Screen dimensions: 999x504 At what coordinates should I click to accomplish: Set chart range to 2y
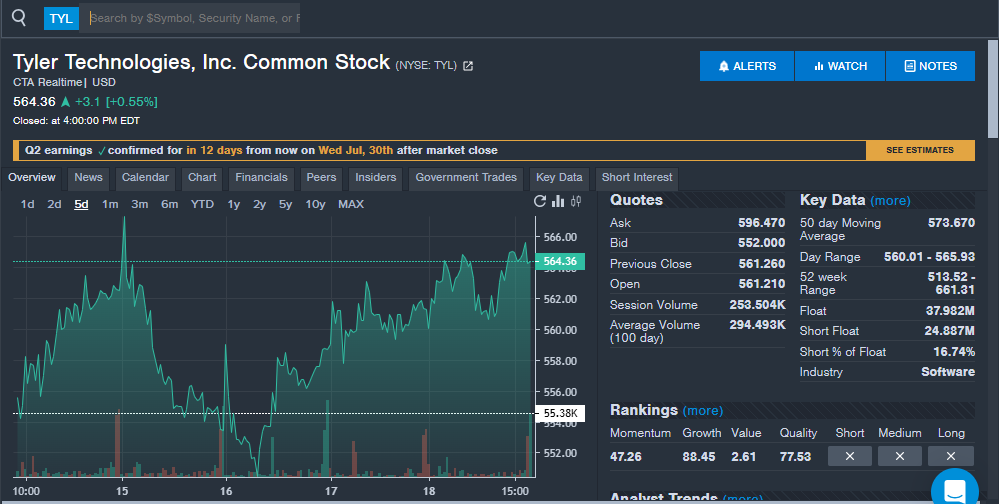click(x=259, y=205)
